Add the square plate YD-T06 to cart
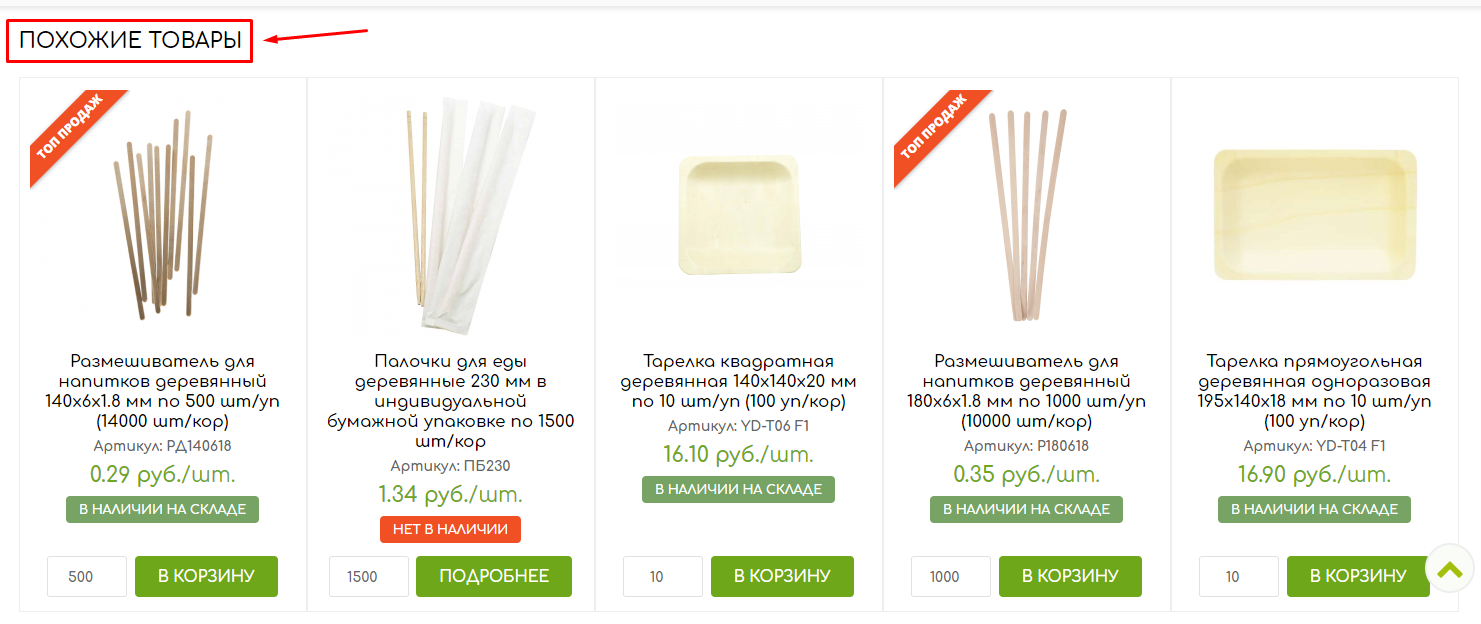This screenshot has height=624, width=1481. (x=782, y=576)
